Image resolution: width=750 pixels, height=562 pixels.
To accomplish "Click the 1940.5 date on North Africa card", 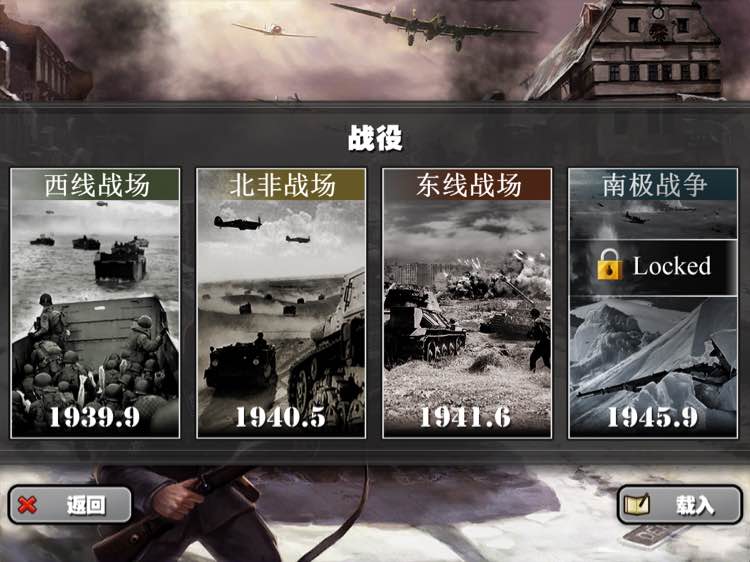I will coord(281,417).
